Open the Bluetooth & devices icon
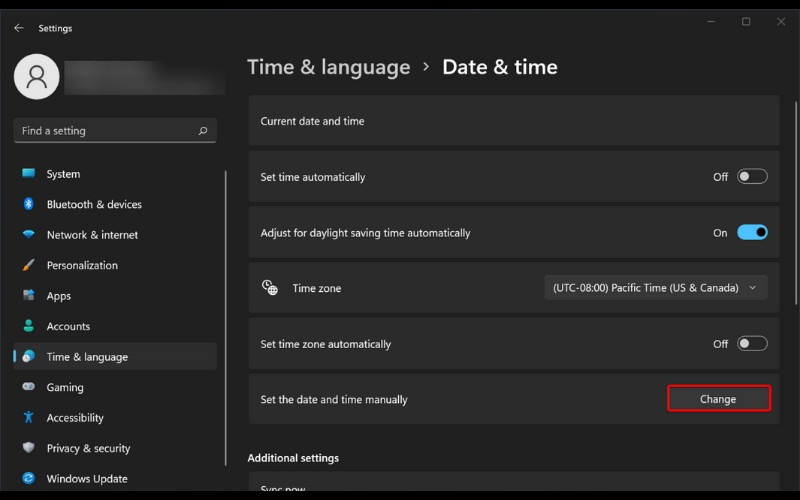Viewport: 800px width, 500px height. (29, 204)
